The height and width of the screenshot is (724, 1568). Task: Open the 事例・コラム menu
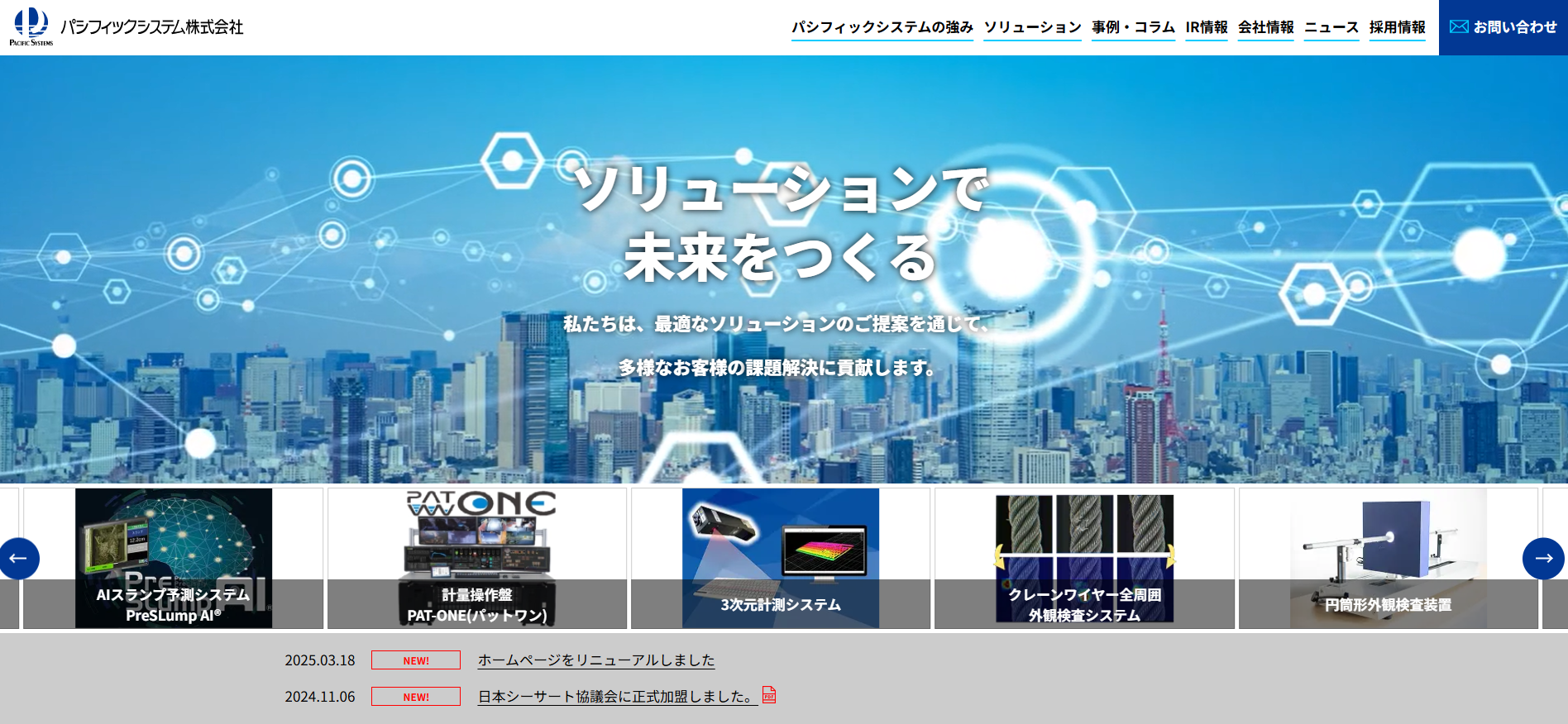pyautogui.click(x=1133, y=27)
